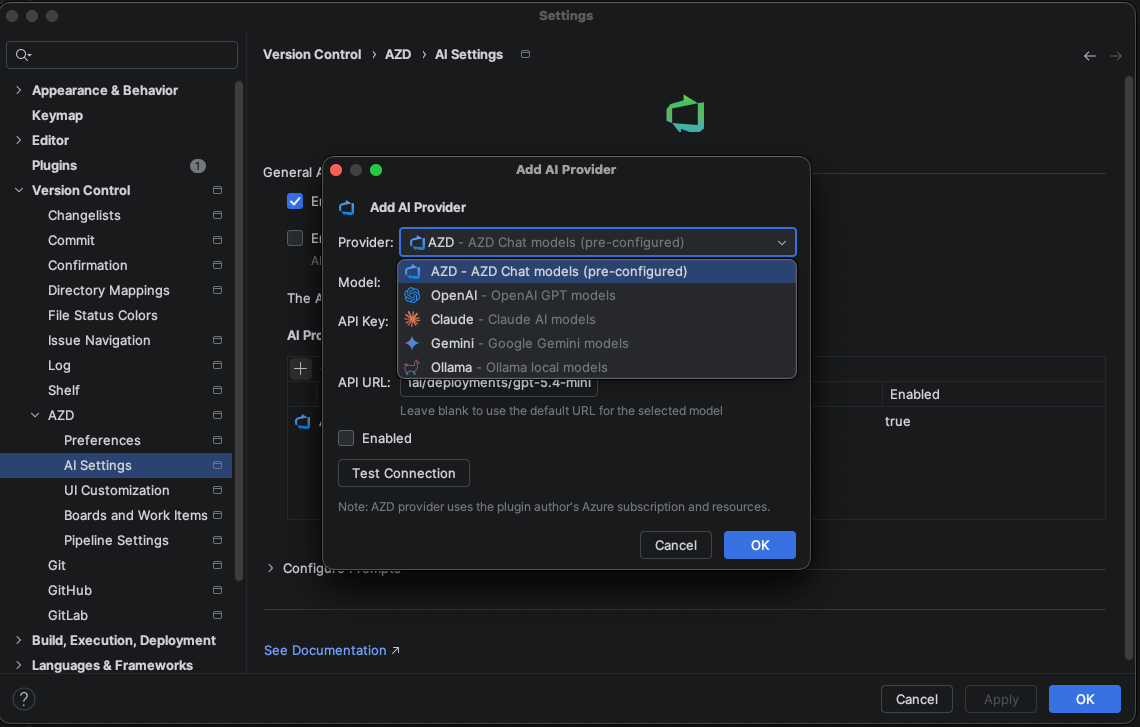Select GitLab settings page

(x=68, y=615)
